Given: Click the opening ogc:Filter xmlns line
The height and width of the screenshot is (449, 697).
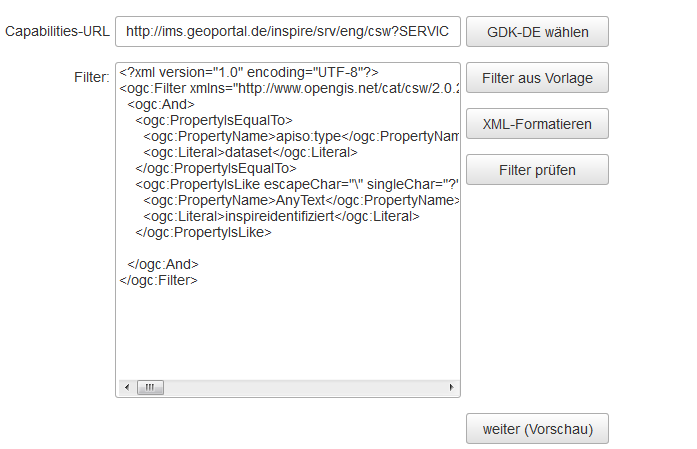Looking at the screenshot, I should 290,89.
